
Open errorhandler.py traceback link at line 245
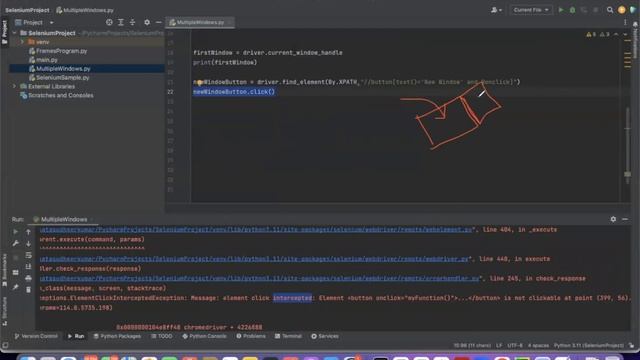coord(260,279)
